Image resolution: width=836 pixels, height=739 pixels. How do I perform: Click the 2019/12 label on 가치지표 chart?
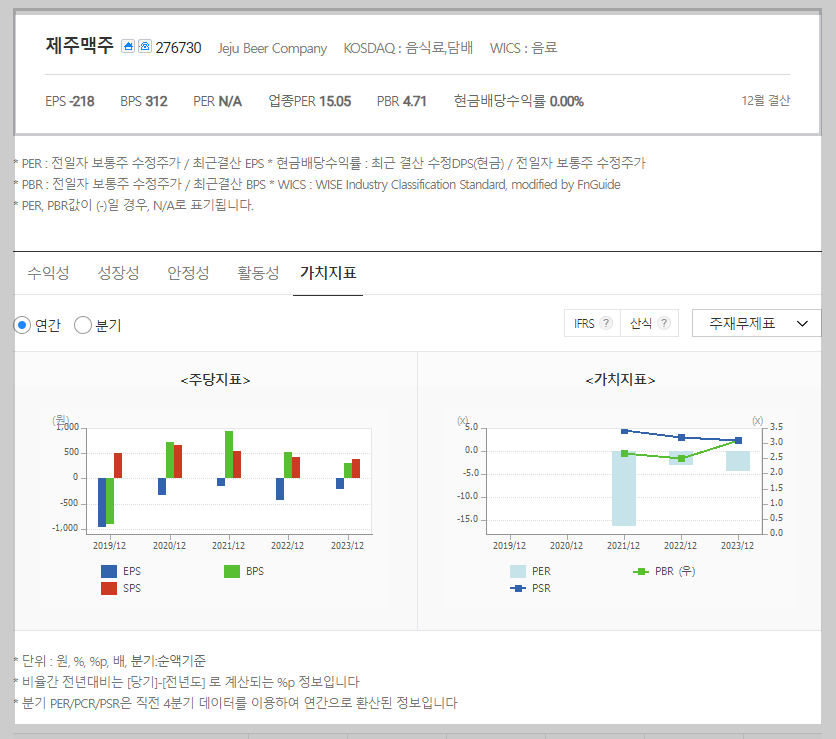pyautogui.click(x=509, y=545)
